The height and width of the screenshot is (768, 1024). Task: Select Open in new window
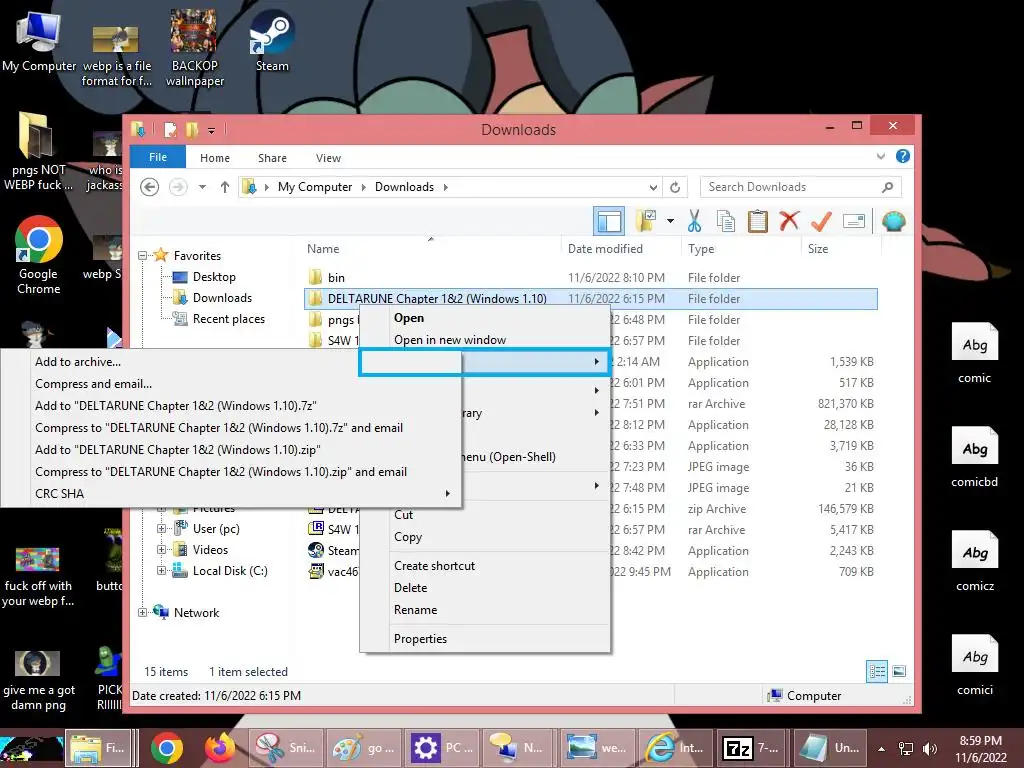click(485, 340)
